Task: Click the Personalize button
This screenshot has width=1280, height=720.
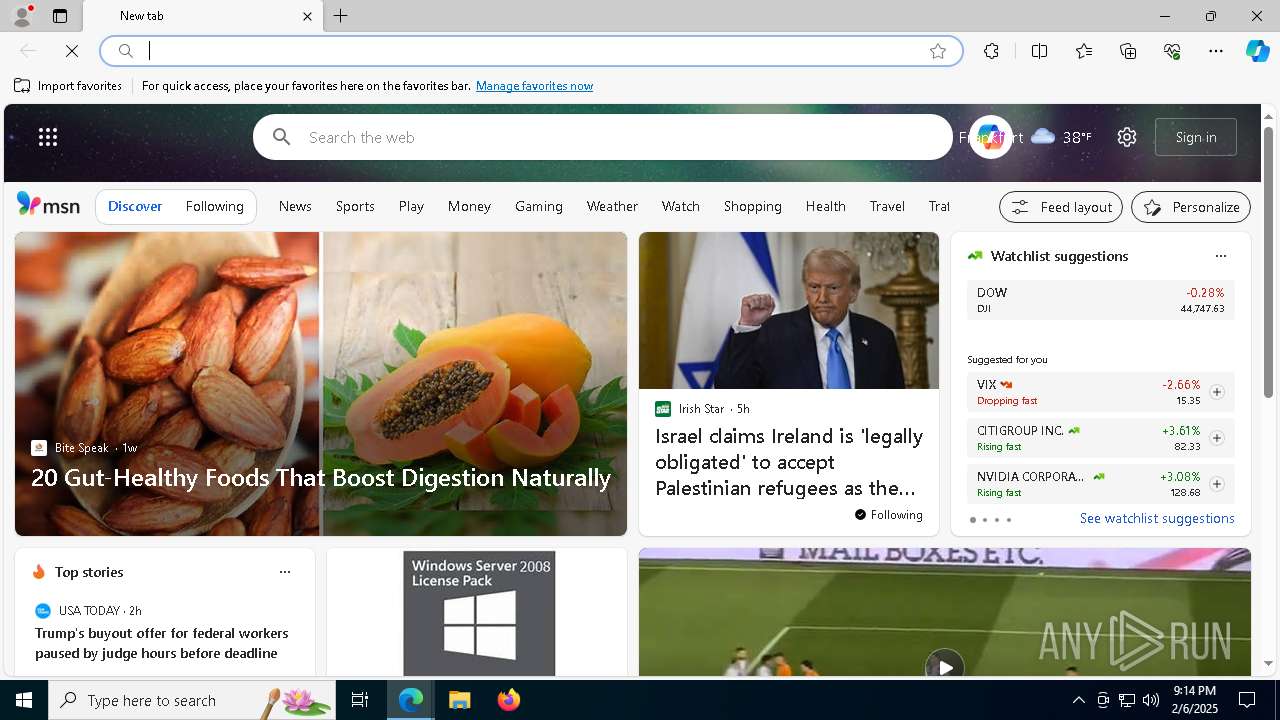Action: 1191,207
